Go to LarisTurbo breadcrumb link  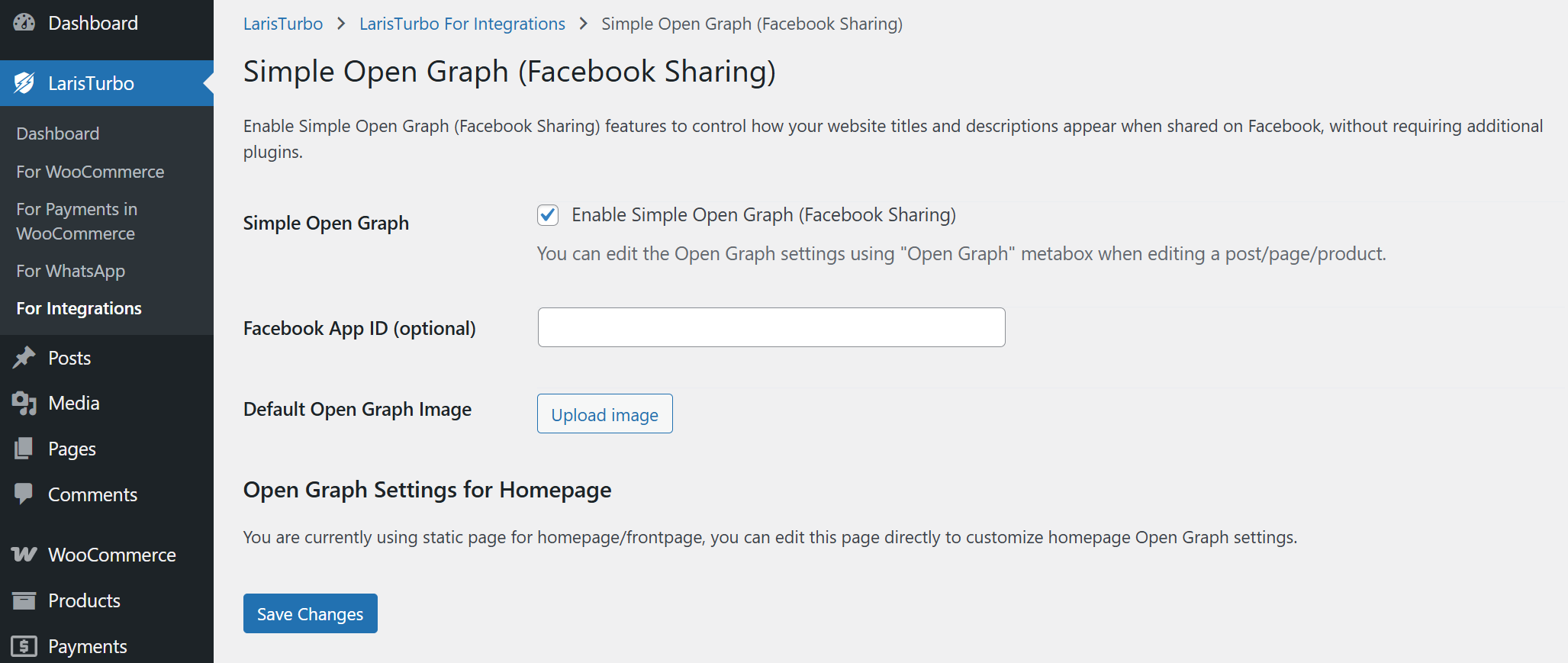click(282, 24)
